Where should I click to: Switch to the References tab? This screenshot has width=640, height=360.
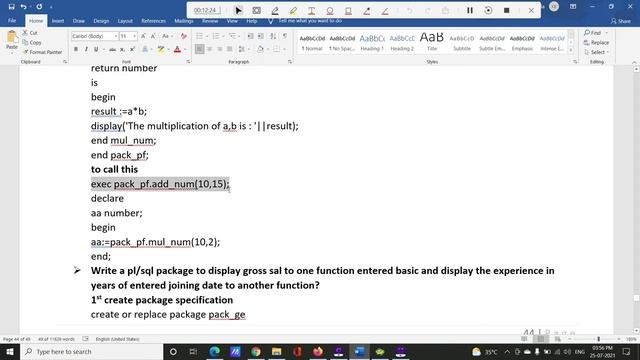coord(153,20)
